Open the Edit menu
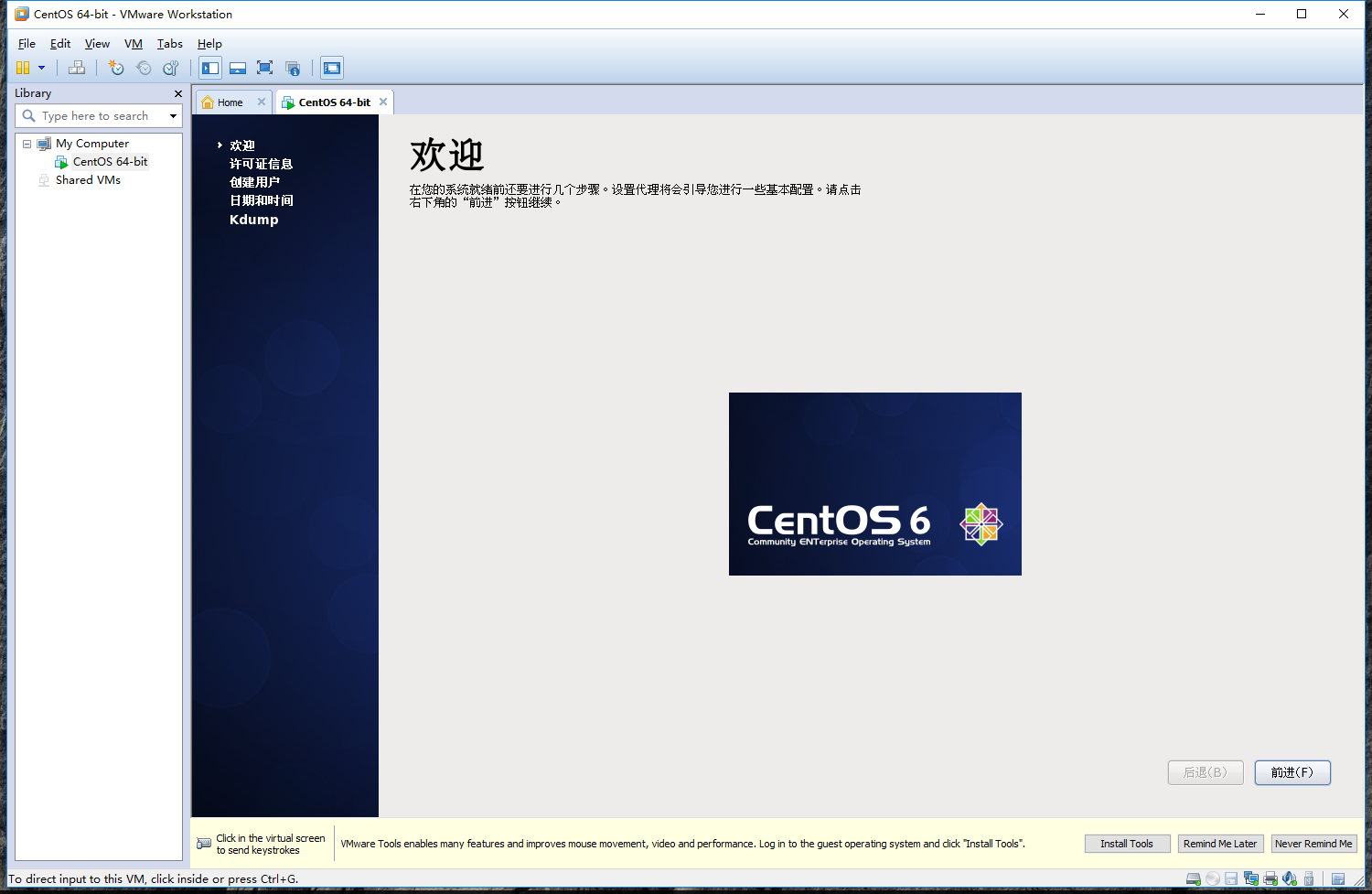 click(60, 43)
